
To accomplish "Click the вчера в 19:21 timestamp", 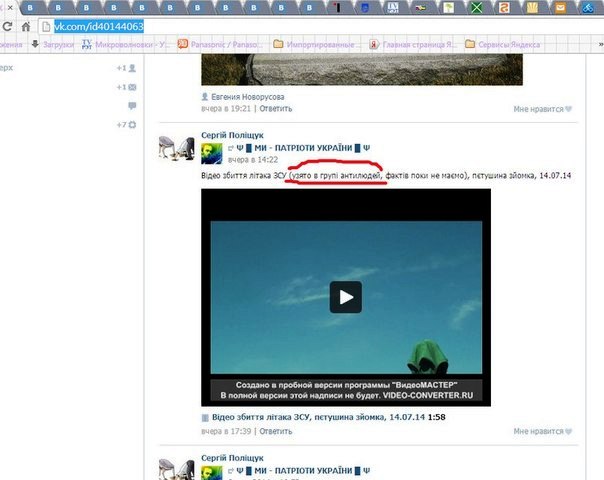I will click(226, 109).
